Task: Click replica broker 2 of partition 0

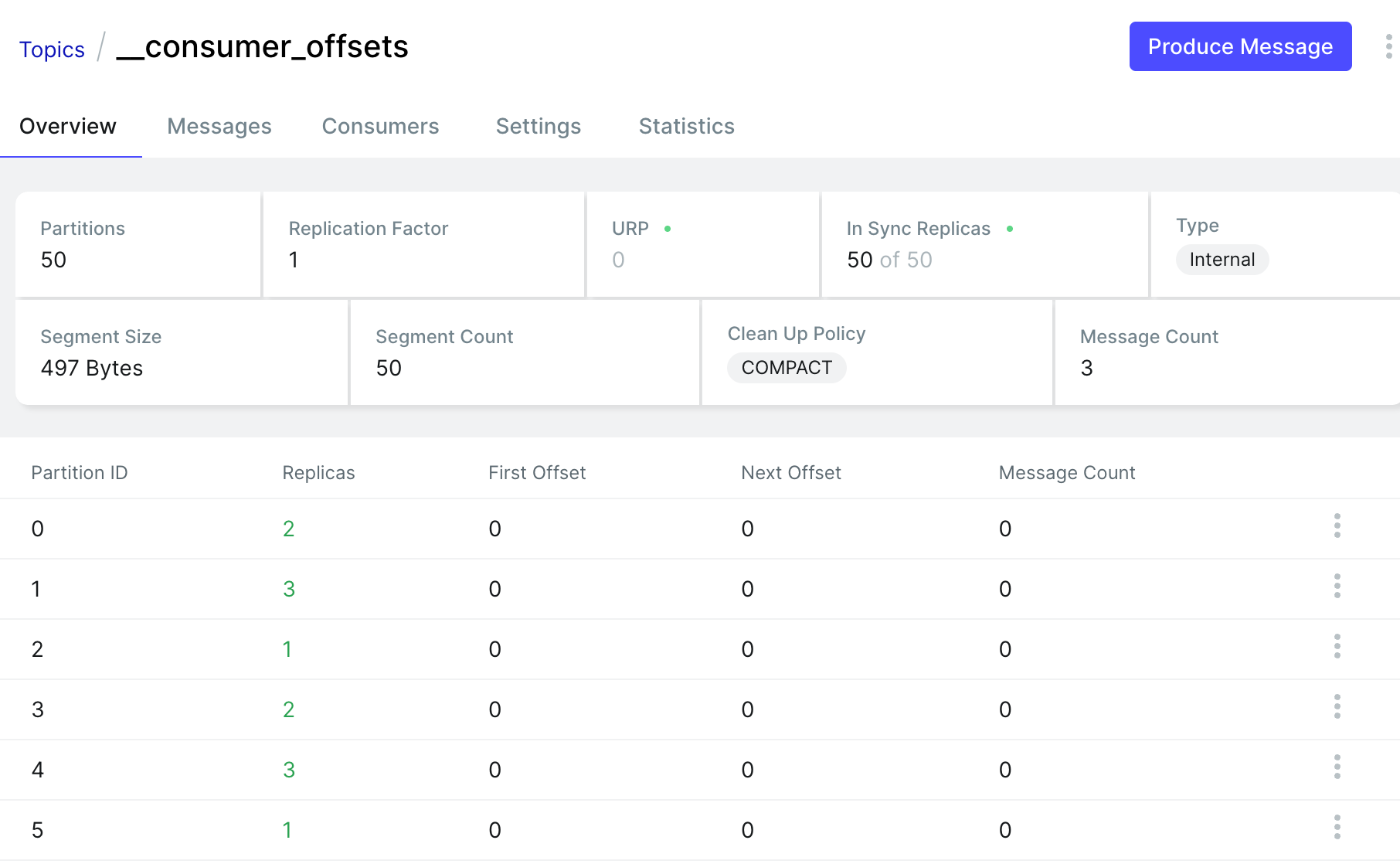Action: [x=288, y=529]
